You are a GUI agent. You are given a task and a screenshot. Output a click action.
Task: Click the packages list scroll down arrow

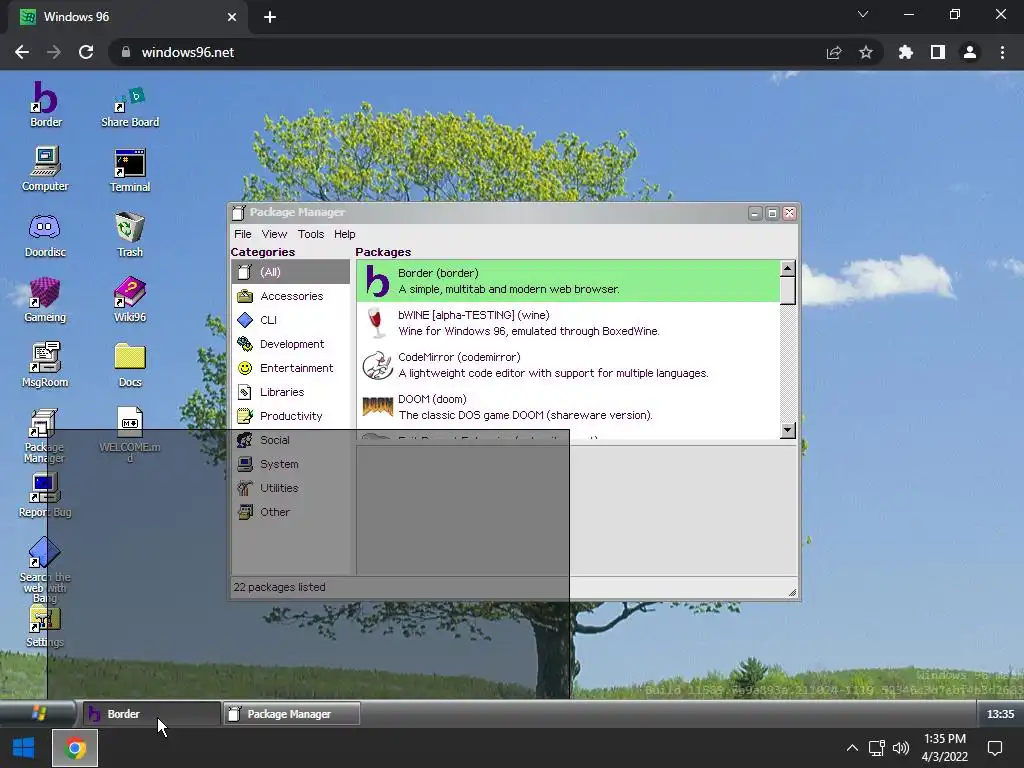788,430
